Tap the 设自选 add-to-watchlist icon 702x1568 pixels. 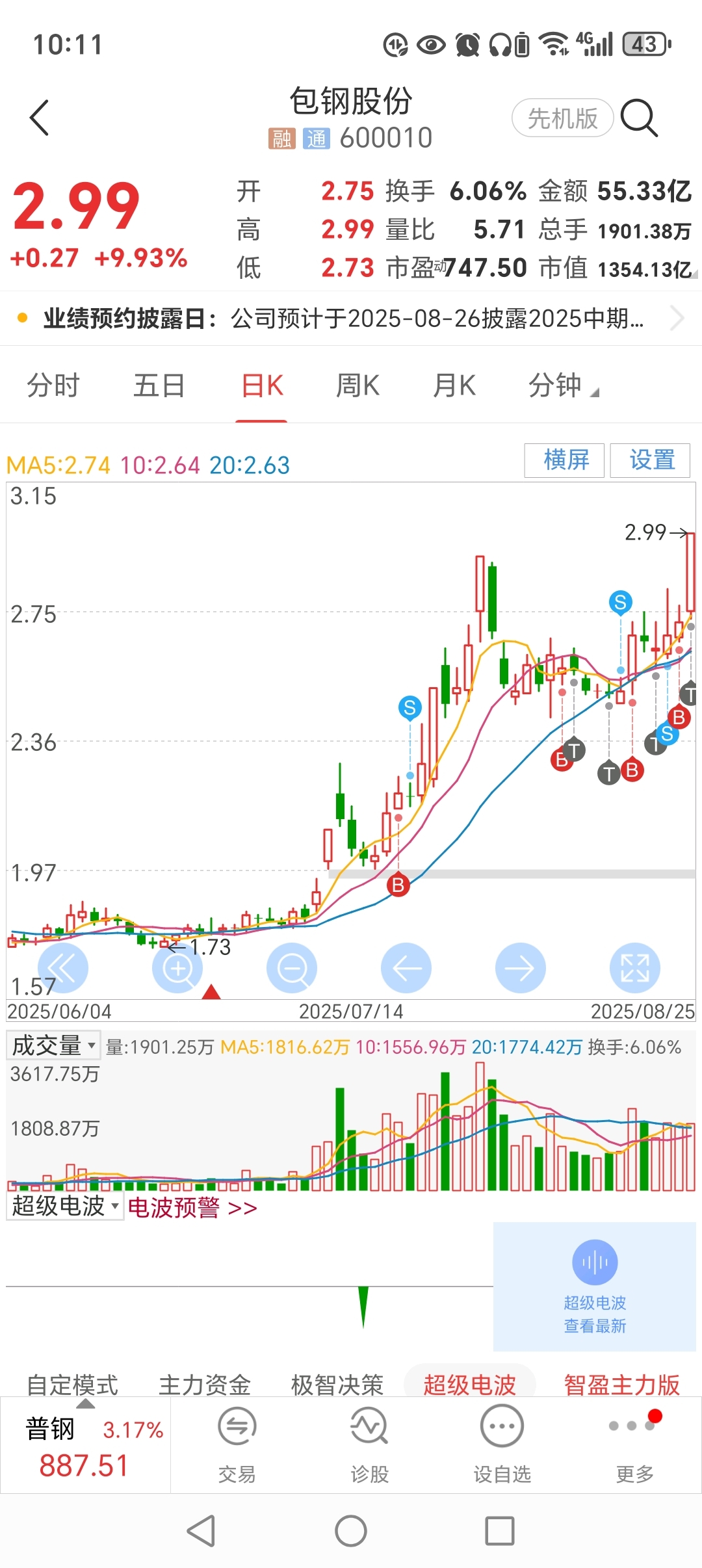pos(502,1427)
